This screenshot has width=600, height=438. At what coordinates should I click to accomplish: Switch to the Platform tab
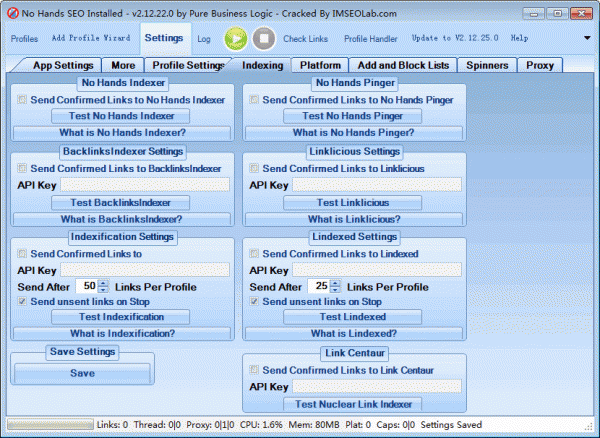(320, 65)
